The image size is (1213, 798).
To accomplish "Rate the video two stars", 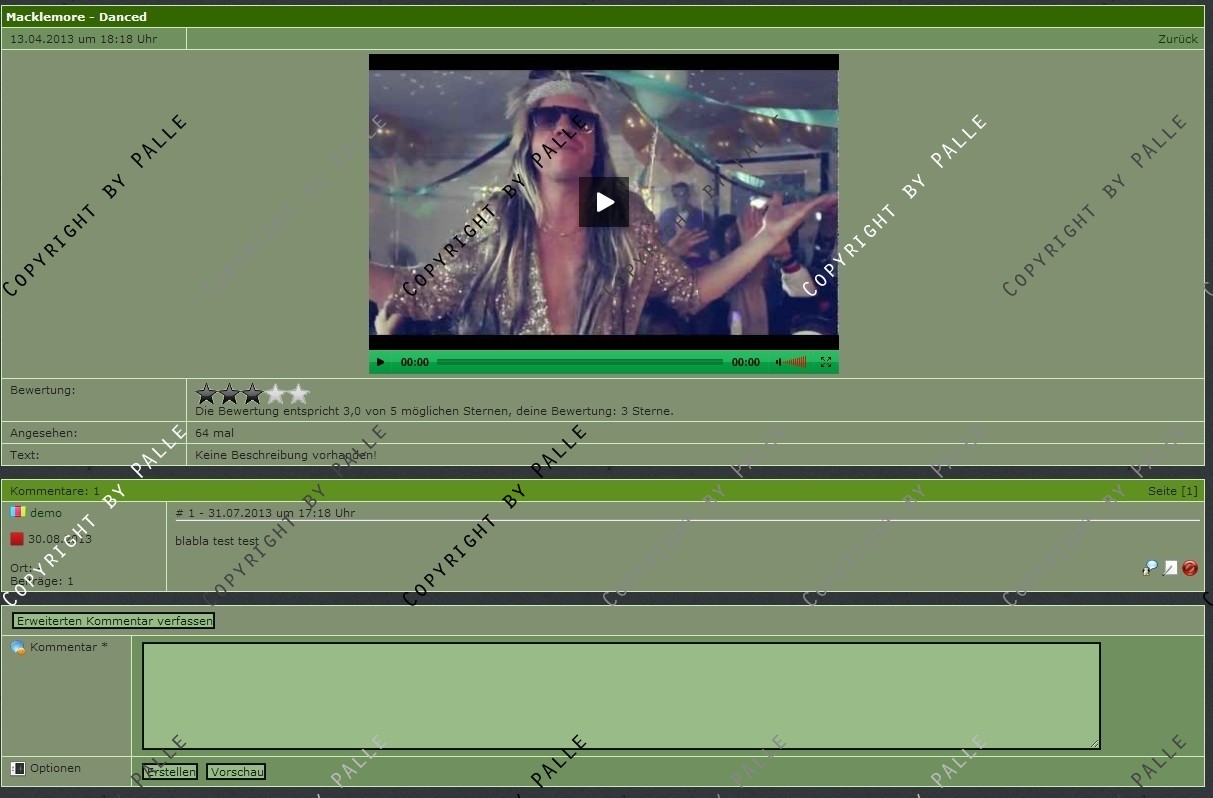I will [x=230, y=394].
